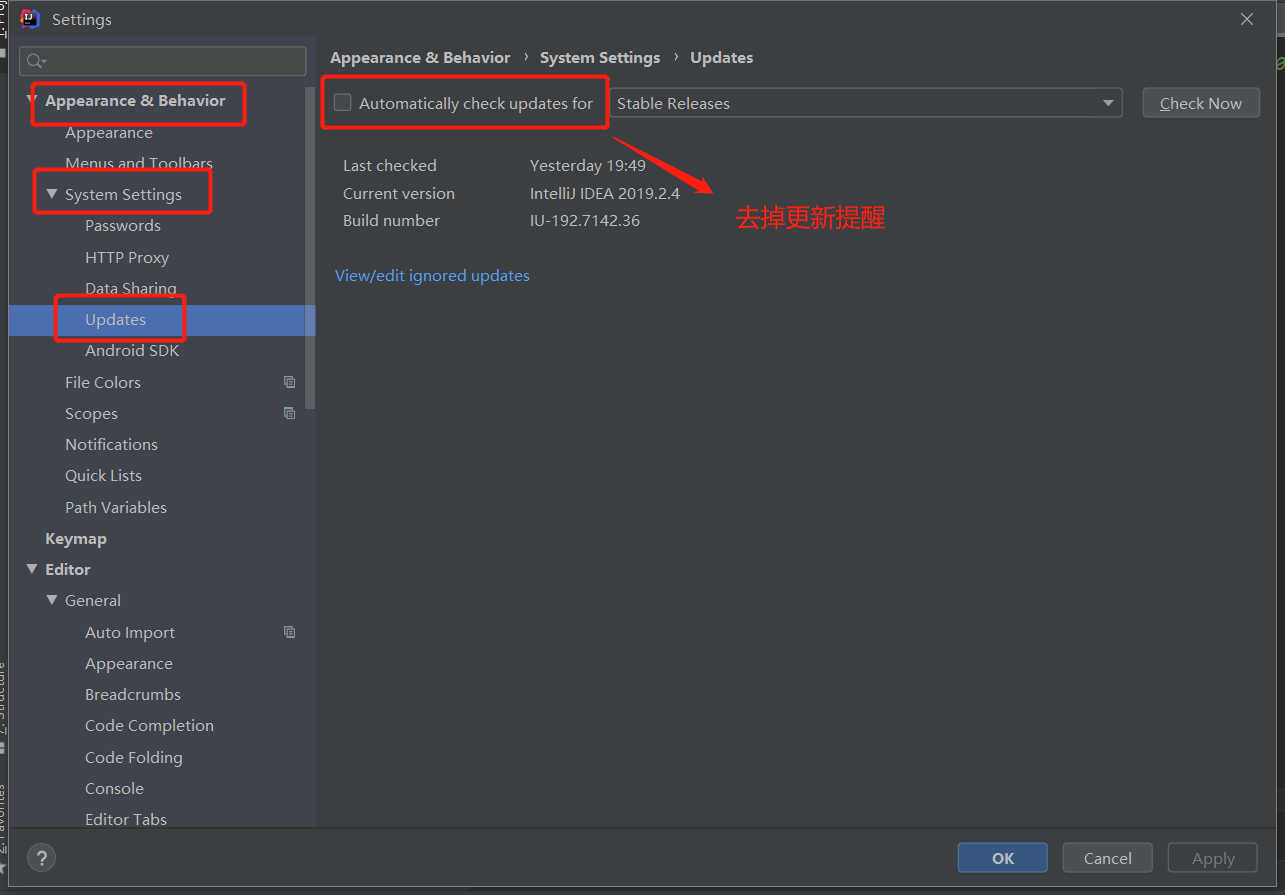Open Notifications settings
1285x895 pixels.
point(111,444)
